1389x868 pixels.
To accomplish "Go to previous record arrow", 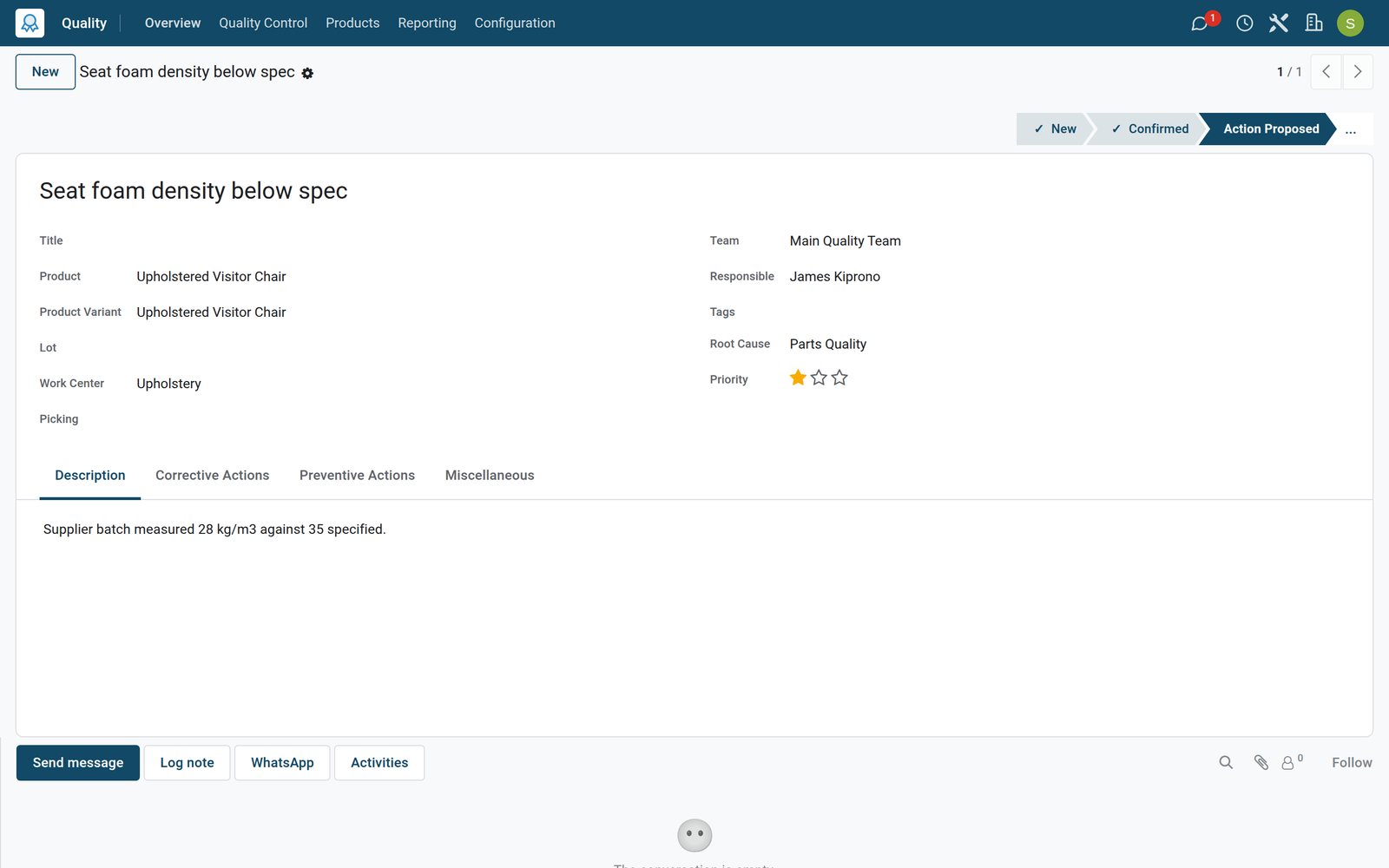I will pyautogui.click(x=1326, y=72).
